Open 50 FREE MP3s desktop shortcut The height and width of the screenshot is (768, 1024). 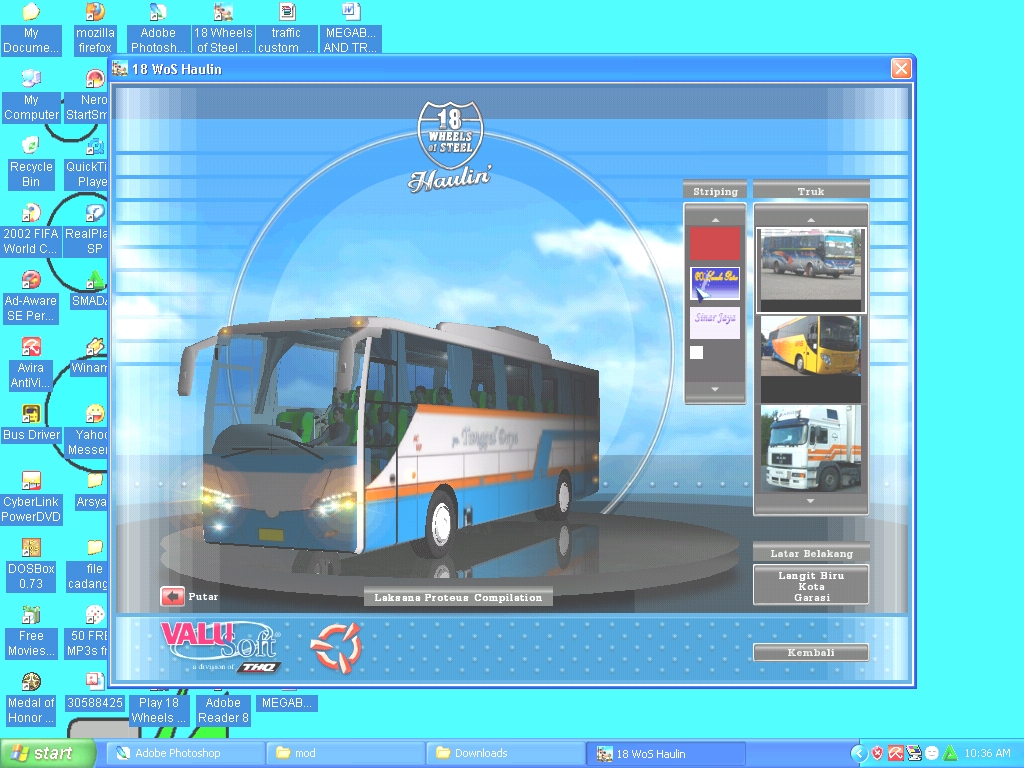[x=88, y=632]
